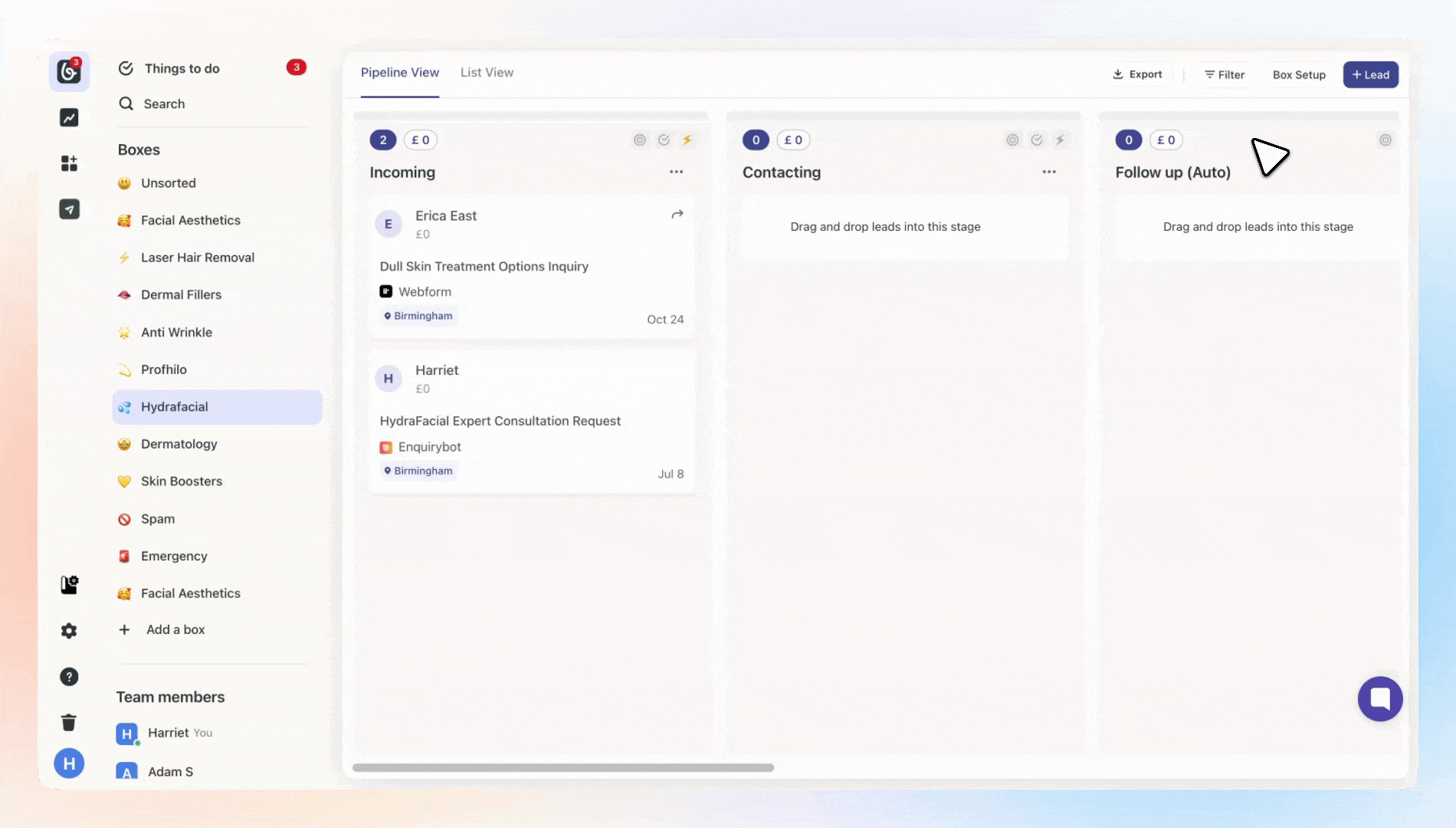The width and height of the screenshot is (1456, 828).
Task: Select the Dermatology box
Action: pyautogui.click(x=218, y=444)
